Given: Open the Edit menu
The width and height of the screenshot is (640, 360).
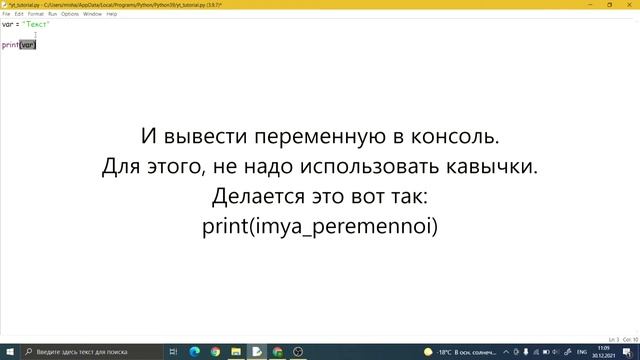Looking at the screenshot, I should 19,14.
